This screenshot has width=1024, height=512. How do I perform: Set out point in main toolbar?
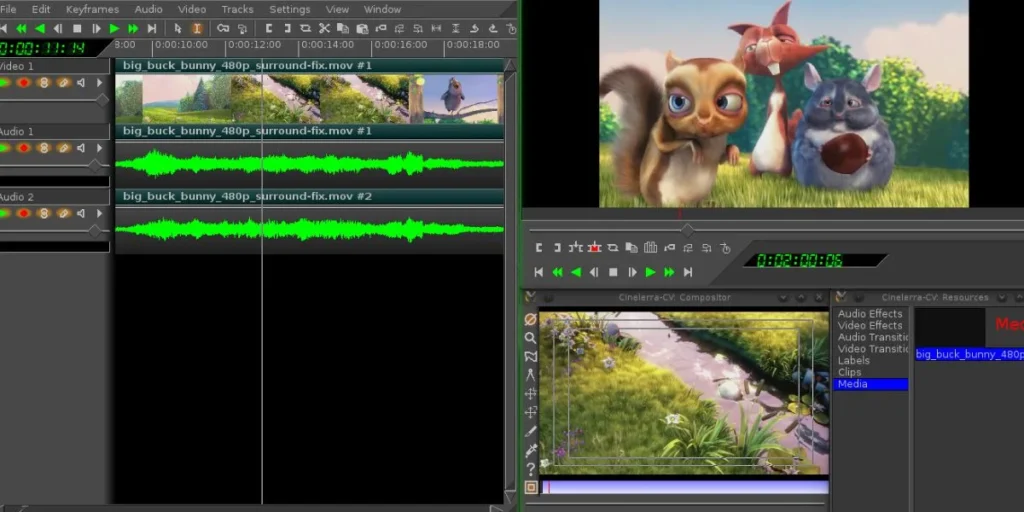point(287,29)
